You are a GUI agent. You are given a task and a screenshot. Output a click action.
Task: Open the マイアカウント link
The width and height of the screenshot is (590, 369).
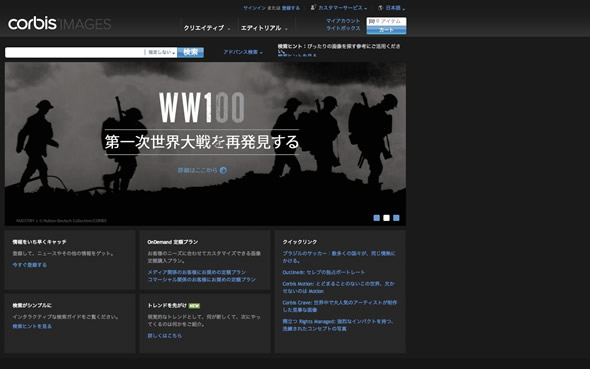343,21
